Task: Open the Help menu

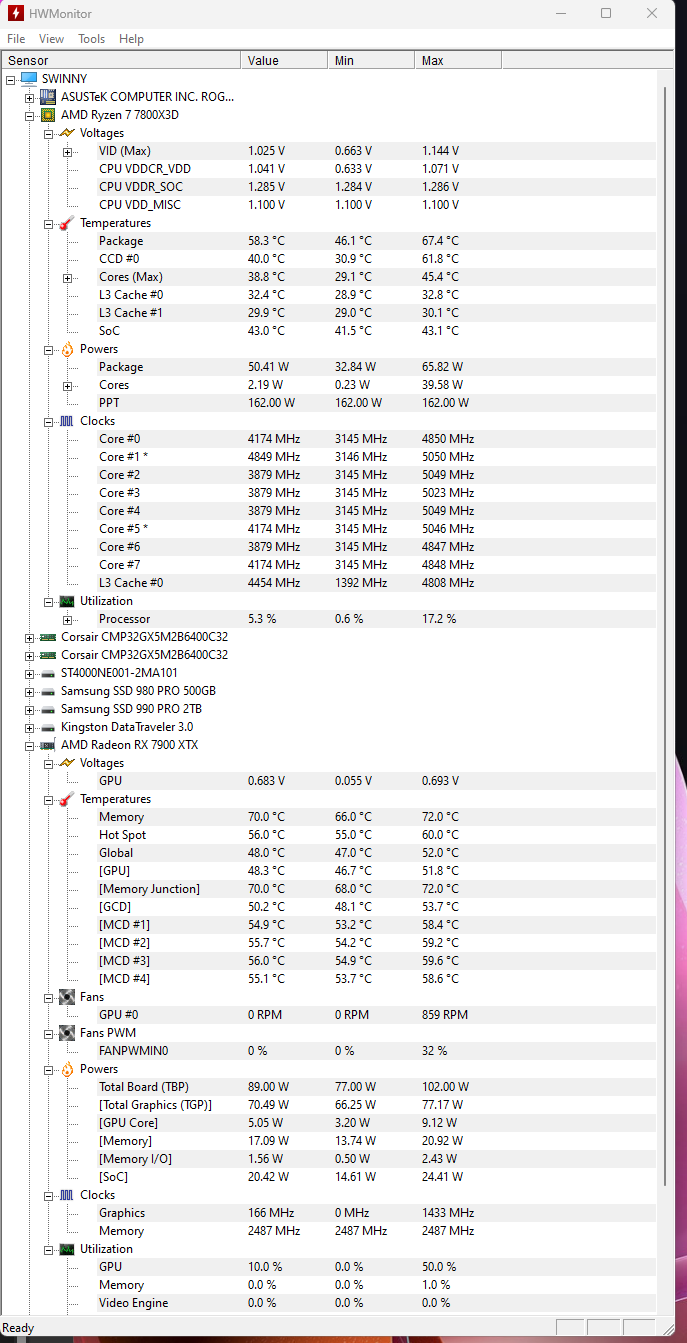Action: tap(131, 39)
